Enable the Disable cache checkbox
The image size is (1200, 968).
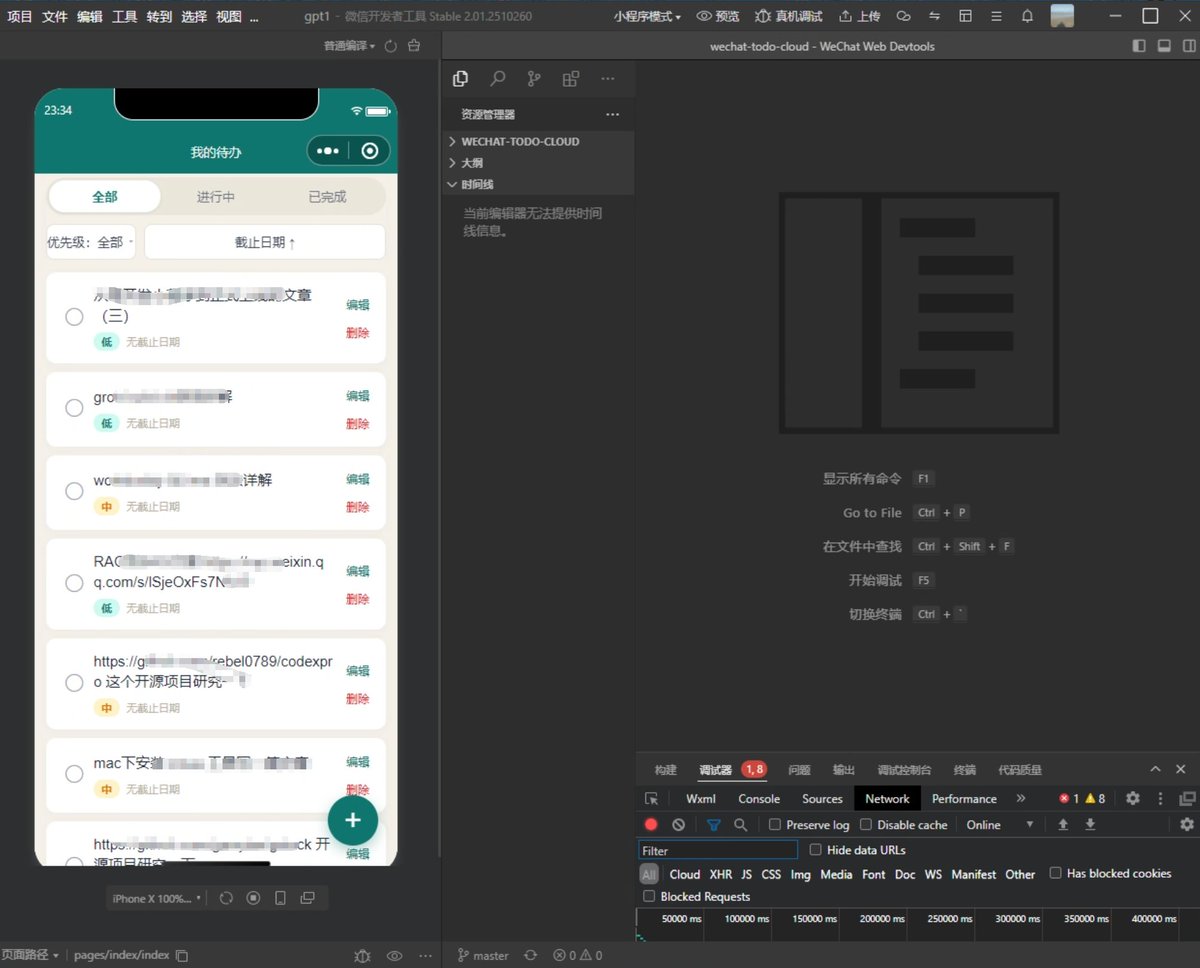point(866,825)
